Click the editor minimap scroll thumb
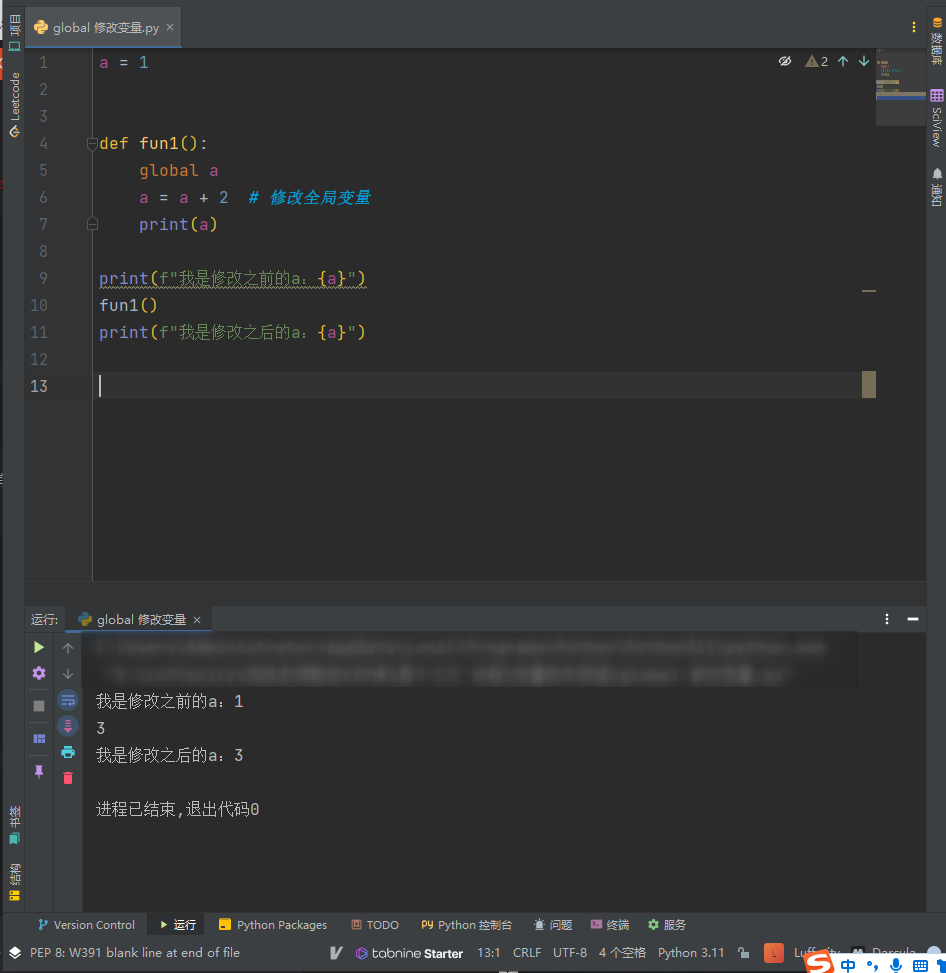Image resolution: width=946 pixels, height=973 pixels. (900, 87)
